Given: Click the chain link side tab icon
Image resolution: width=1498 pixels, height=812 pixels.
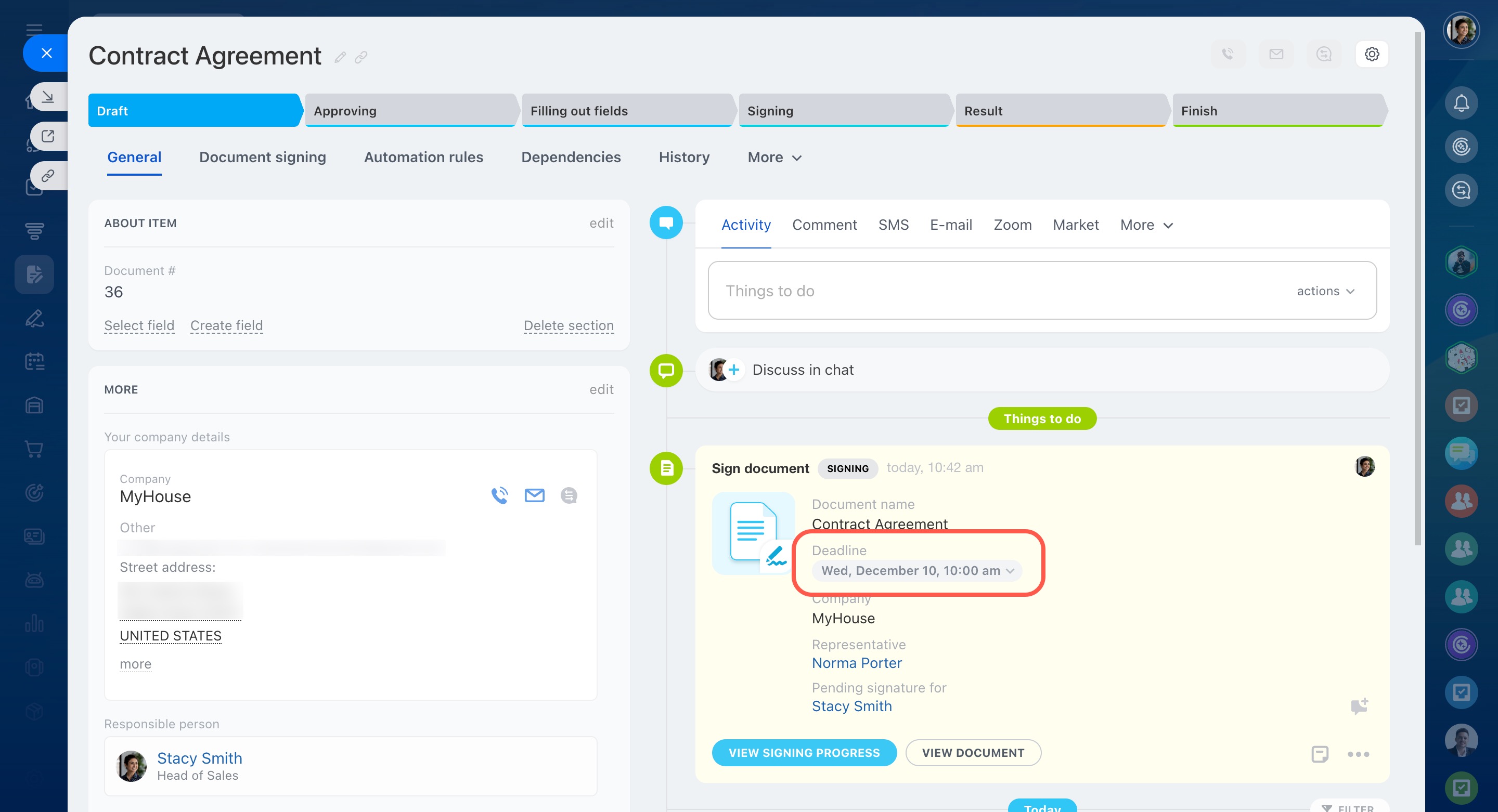Looking at the screenshot, I should pyautogui.click(x=49, y=176).
